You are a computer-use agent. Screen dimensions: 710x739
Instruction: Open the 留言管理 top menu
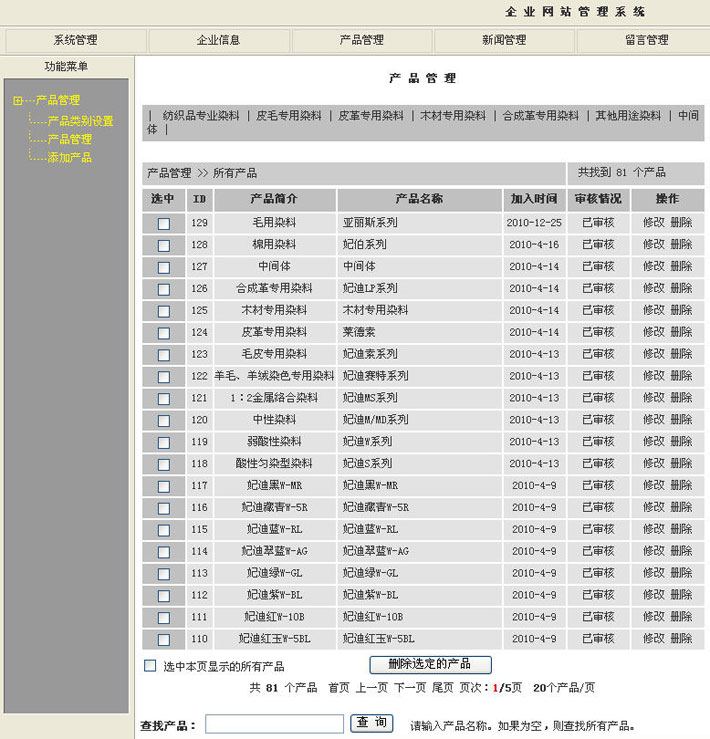point(646,41)
